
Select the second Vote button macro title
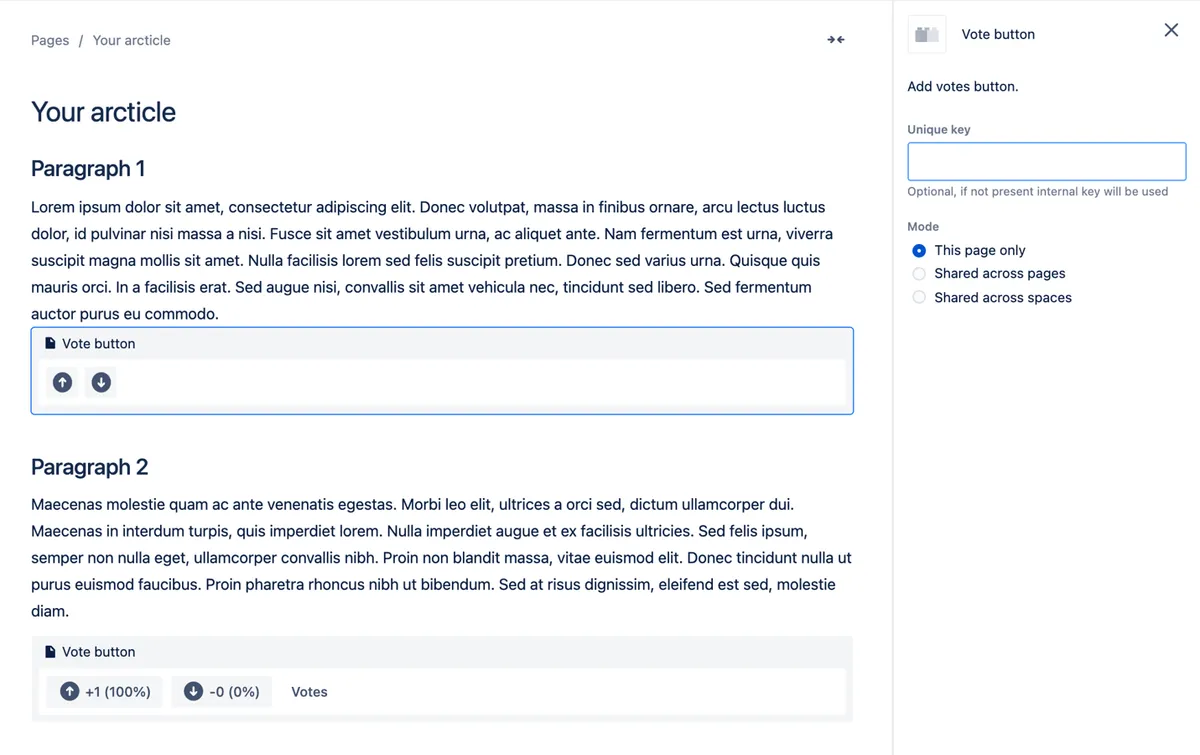pos(98,651)
